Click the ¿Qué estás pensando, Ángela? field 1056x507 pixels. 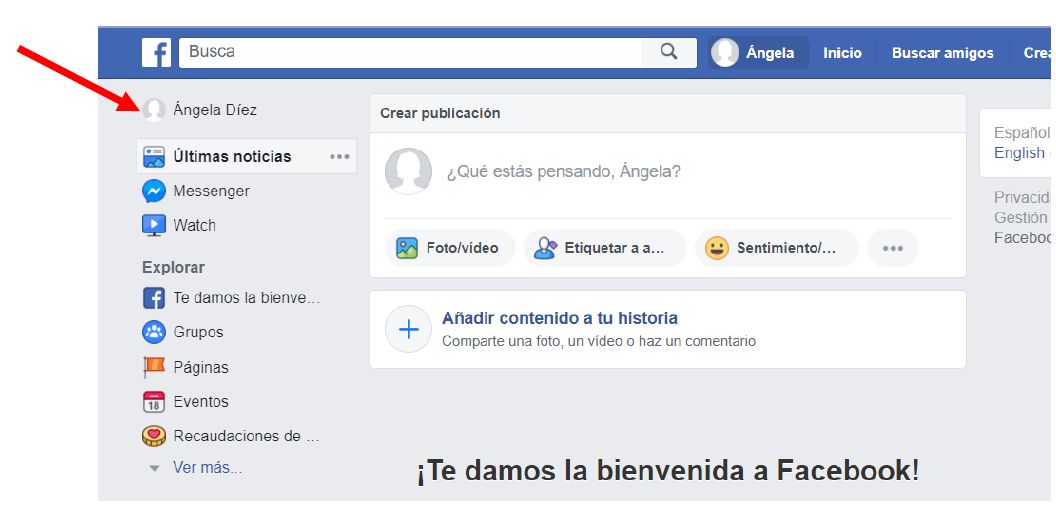click(564, 172)
